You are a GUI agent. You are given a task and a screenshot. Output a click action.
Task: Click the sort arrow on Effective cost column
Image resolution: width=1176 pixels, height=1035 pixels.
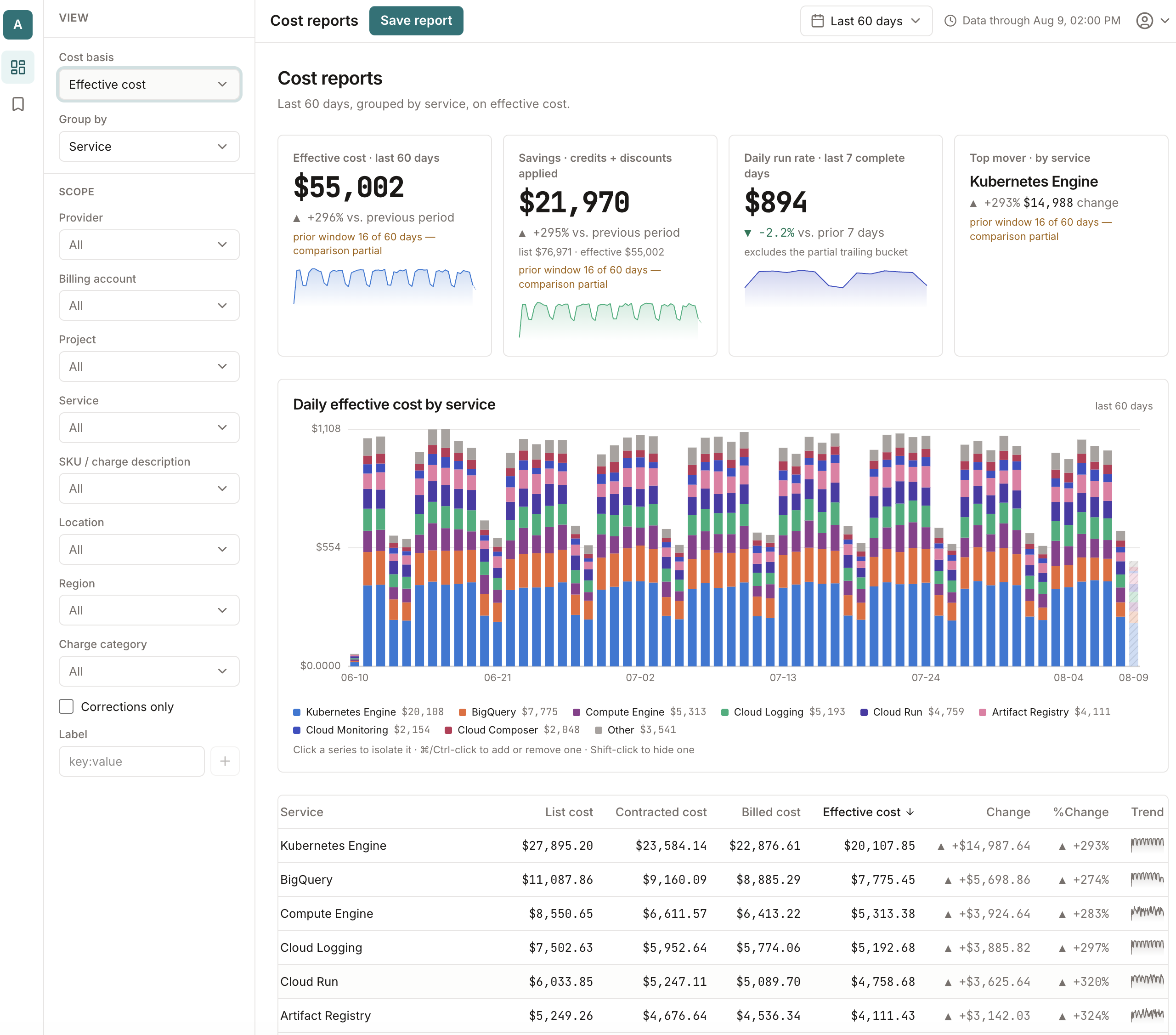click(910, 812)
